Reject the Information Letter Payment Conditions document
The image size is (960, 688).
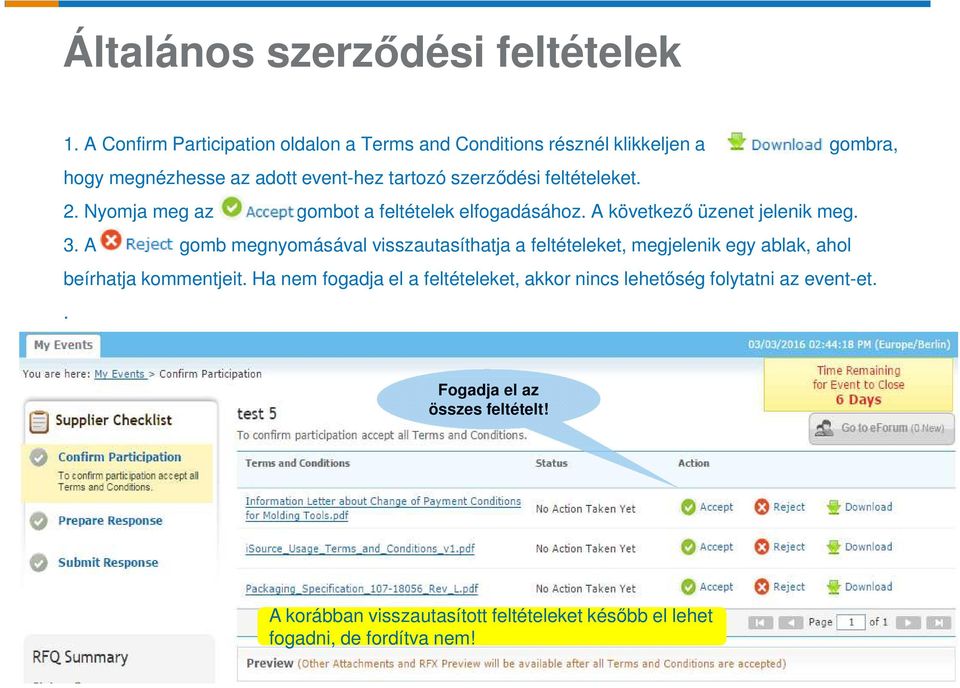[780, 507]
